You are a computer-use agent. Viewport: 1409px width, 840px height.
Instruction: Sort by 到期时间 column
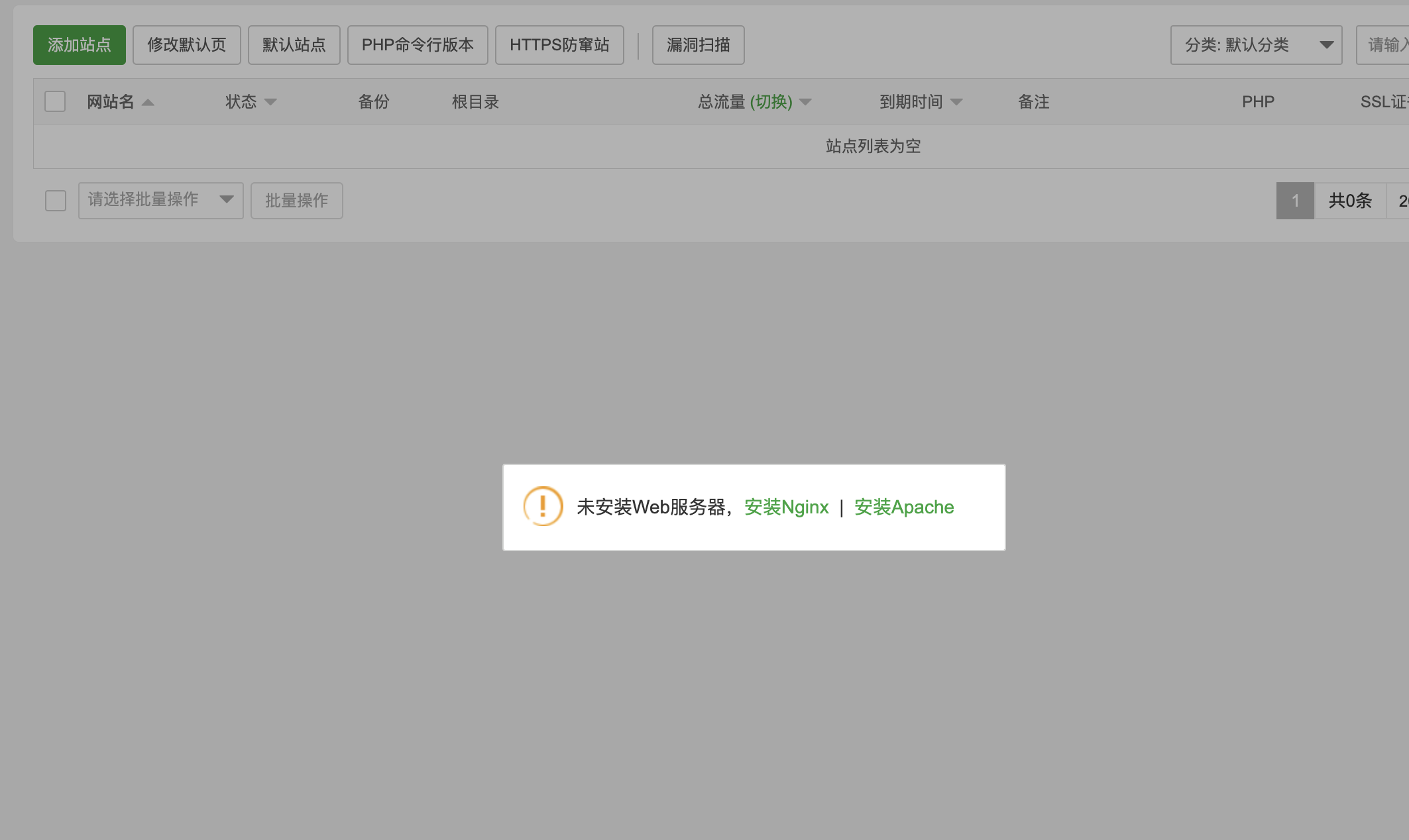click(x=921, y=101)
